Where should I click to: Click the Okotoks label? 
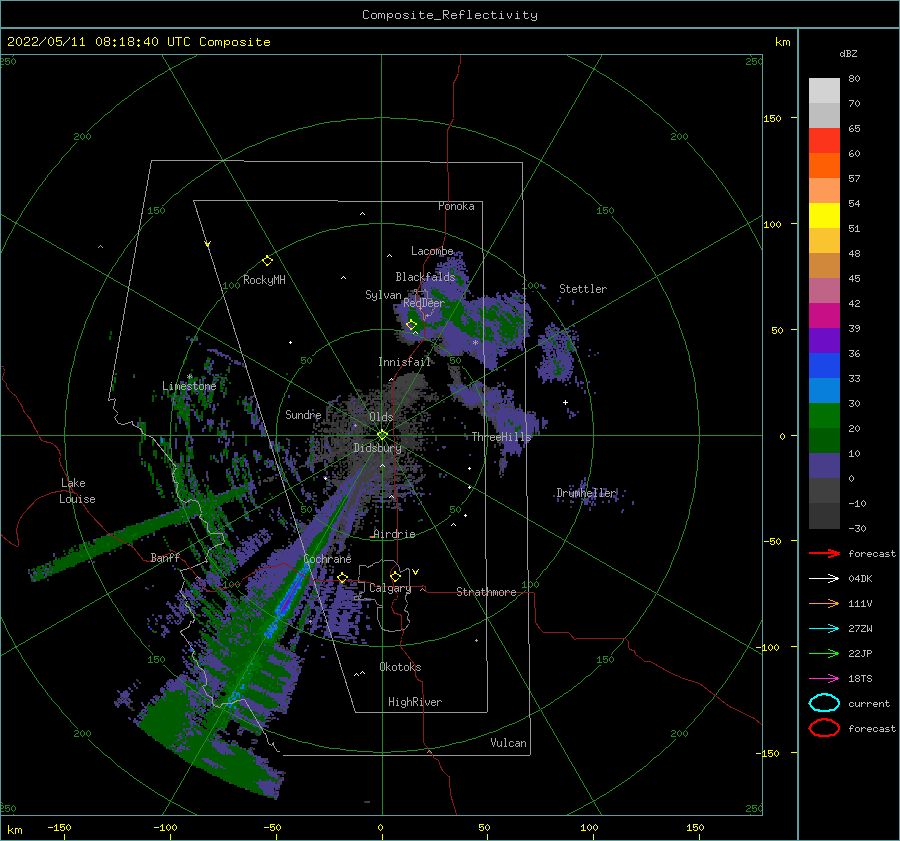click(401, 667)
